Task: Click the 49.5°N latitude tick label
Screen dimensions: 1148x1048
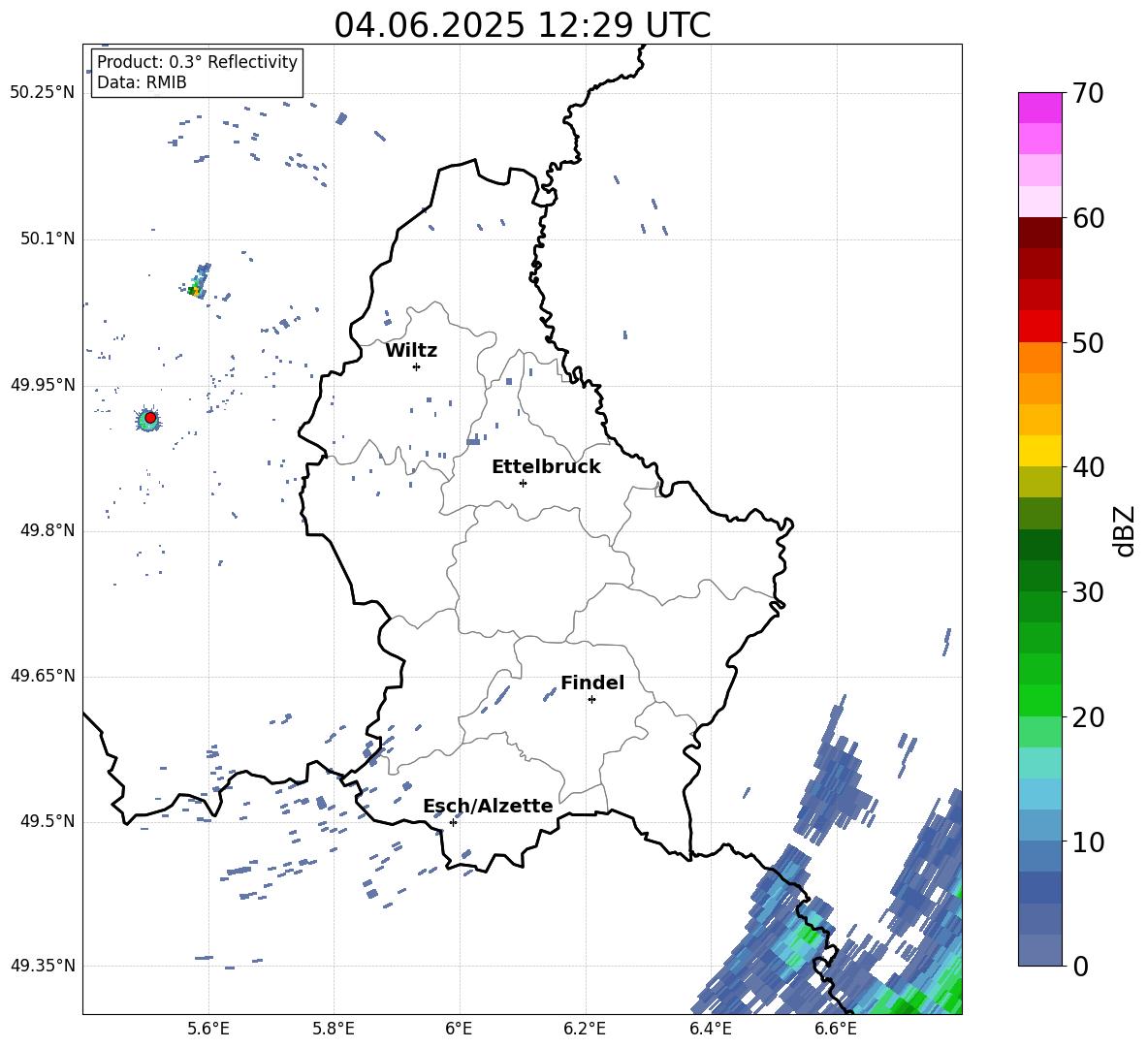Action: click(x=48, y=821)
